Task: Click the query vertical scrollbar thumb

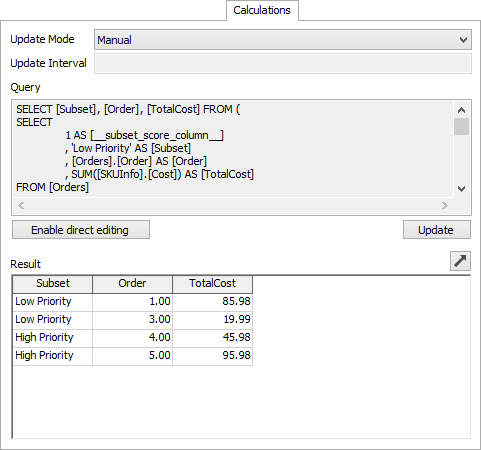Action: click(461, 126)
